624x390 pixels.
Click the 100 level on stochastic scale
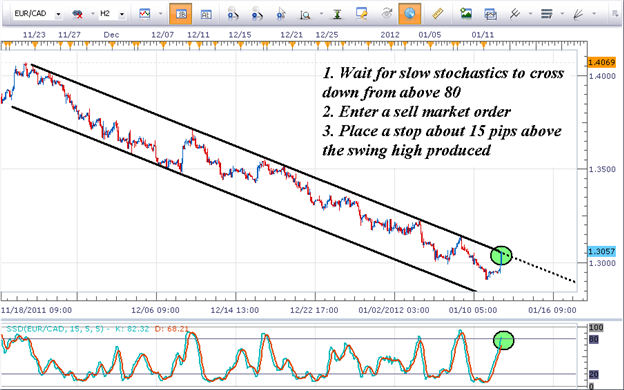pos(596,328)
